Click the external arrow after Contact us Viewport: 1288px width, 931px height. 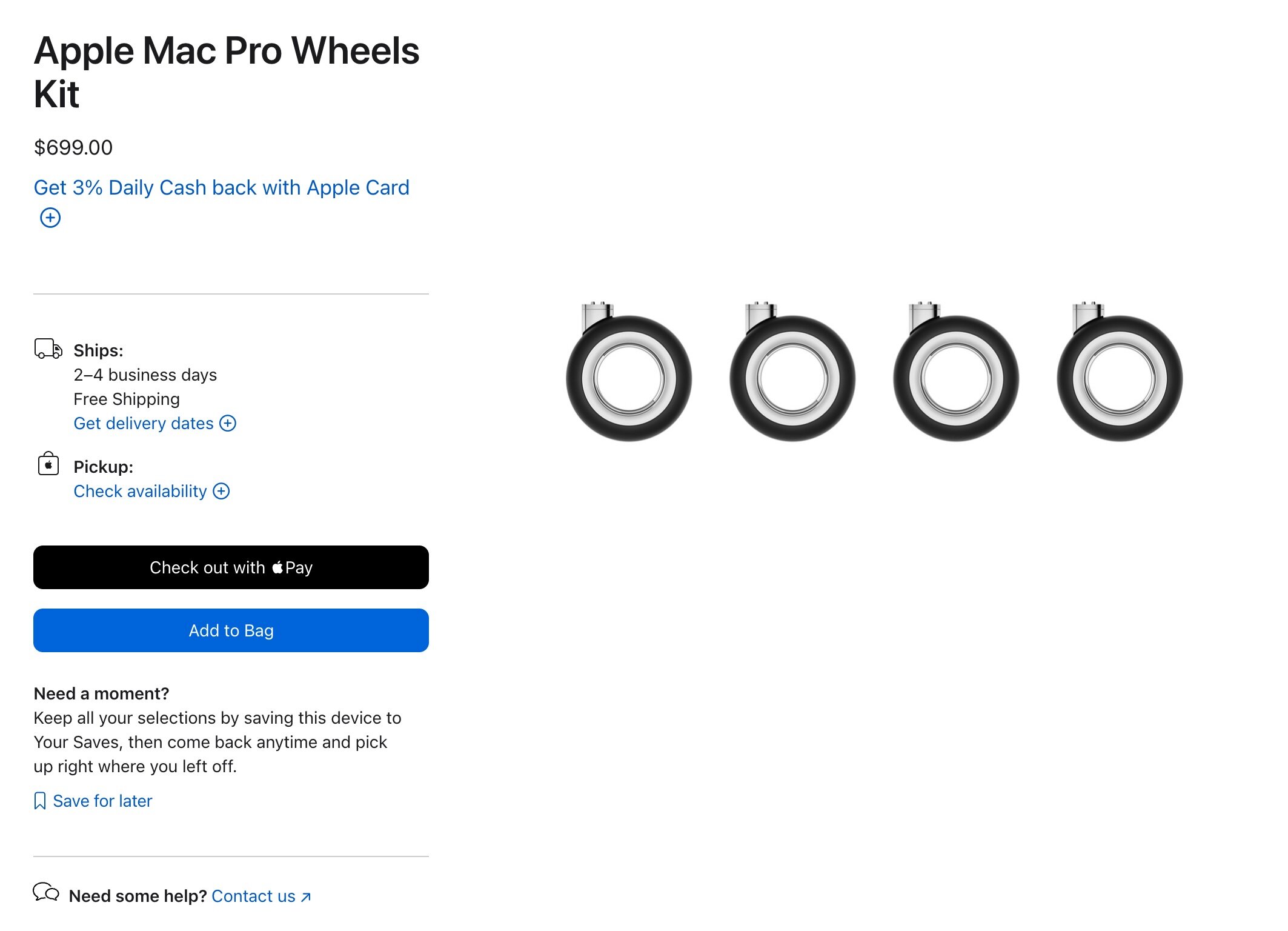click(x=306, y=897)
